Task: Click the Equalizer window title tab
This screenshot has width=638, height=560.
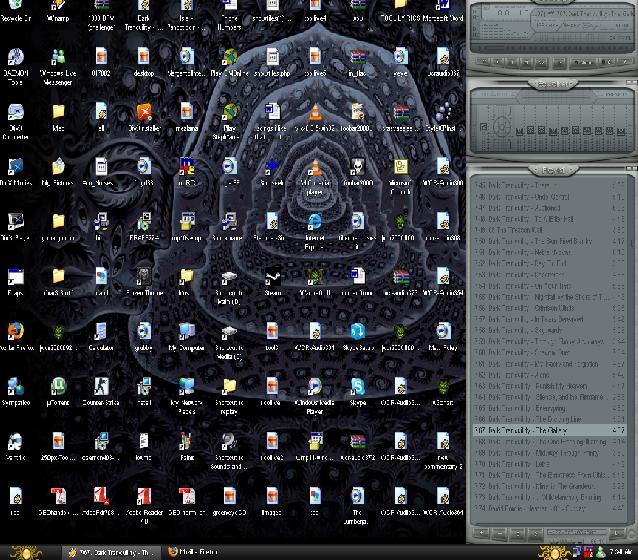Action: 553,84
